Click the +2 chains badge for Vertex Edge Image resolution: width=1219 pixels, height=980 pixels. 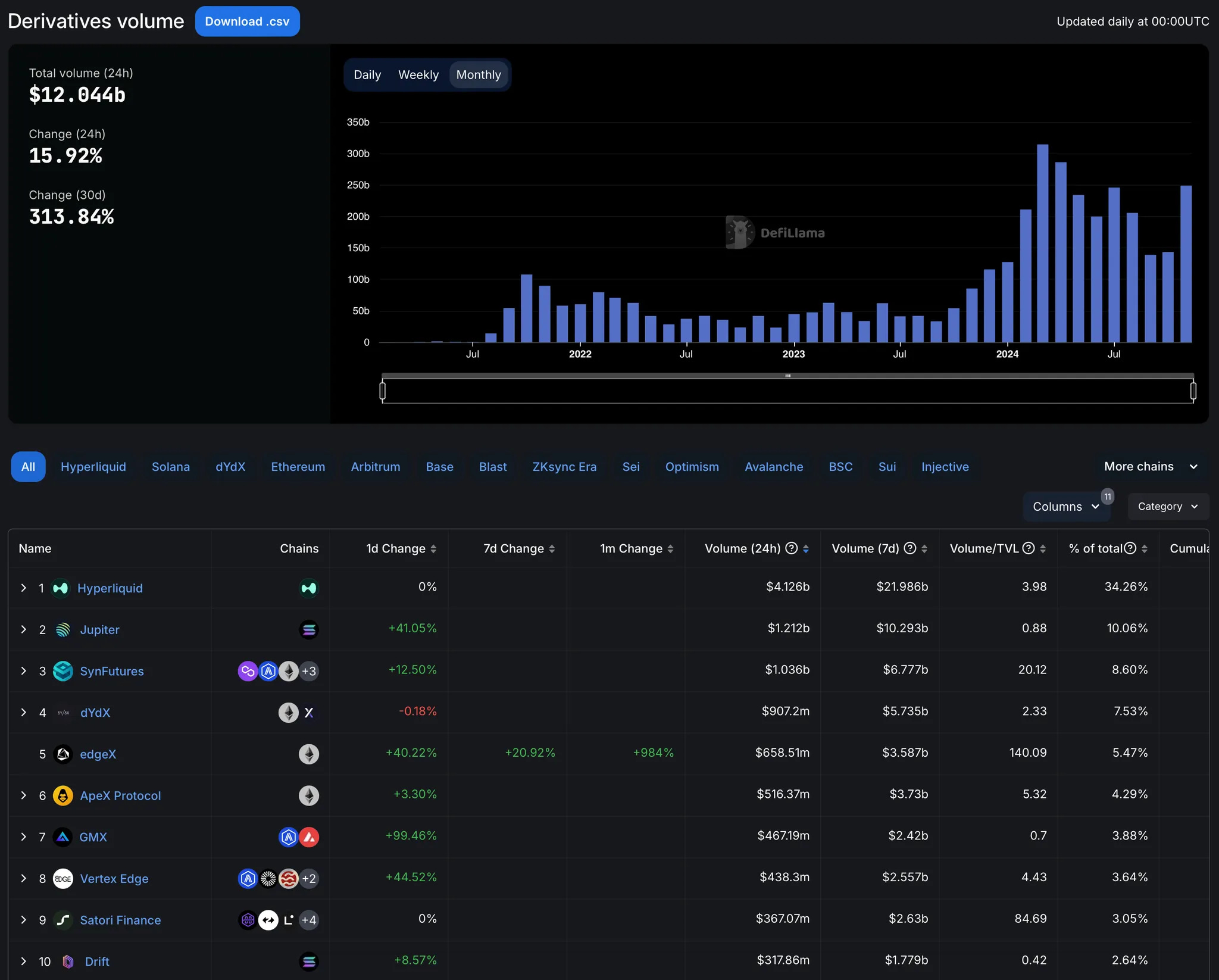(309, 879)
